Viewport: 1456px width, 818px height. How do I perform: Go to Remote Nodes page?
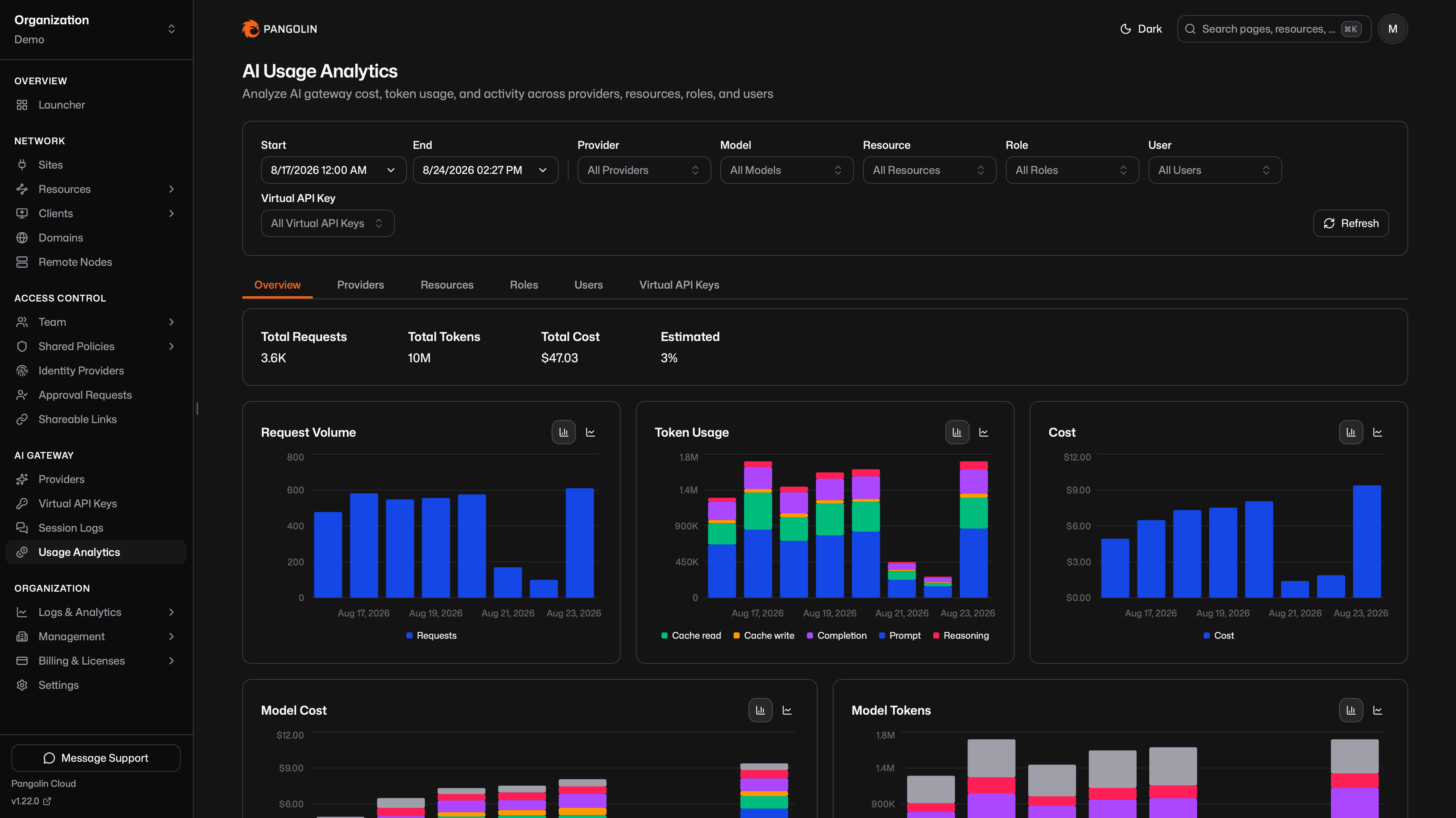96,262
